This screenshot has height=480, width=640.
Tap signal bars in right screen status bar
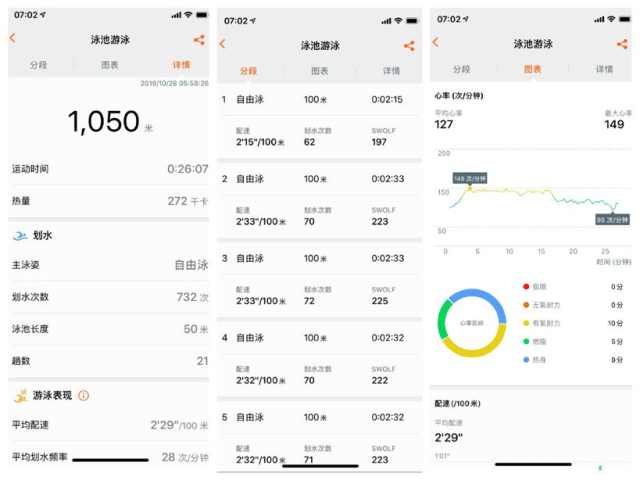599,19
